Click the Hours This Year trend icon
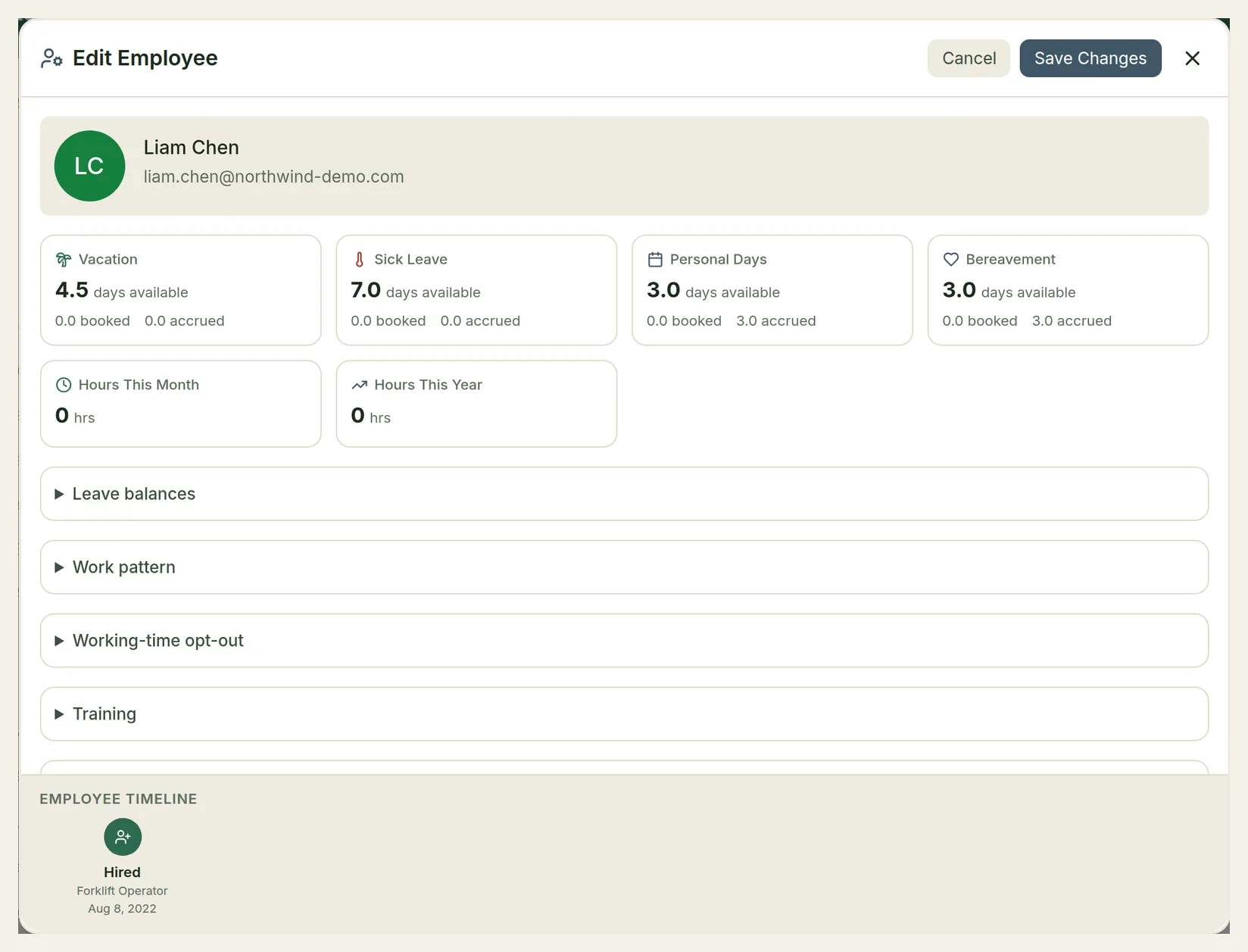This screenshot has height=952, width=1248. (360, 385)
